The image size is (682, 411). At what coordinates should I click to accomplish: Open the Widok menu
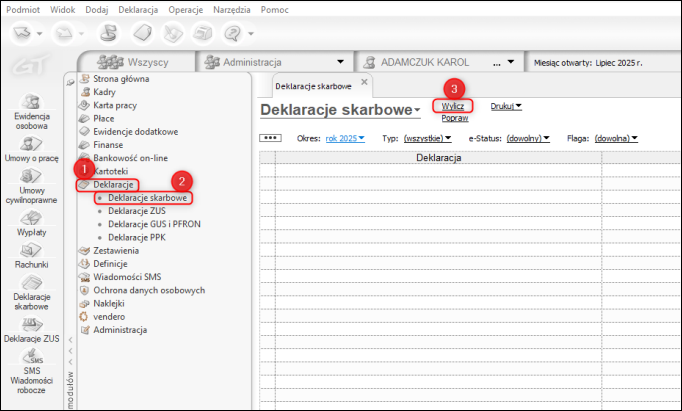63,10
